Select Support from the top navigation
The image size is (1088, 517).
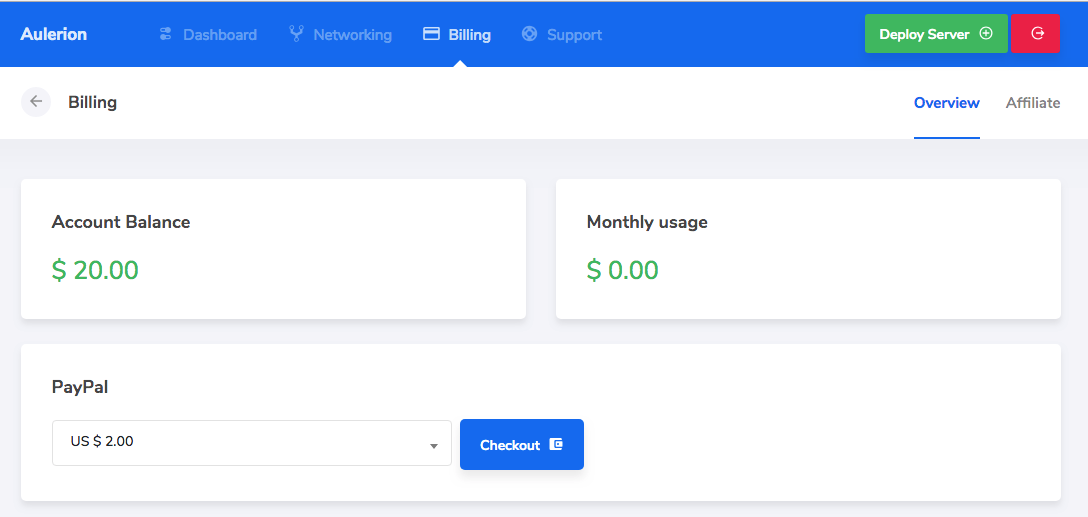click(x=574, y=35)
